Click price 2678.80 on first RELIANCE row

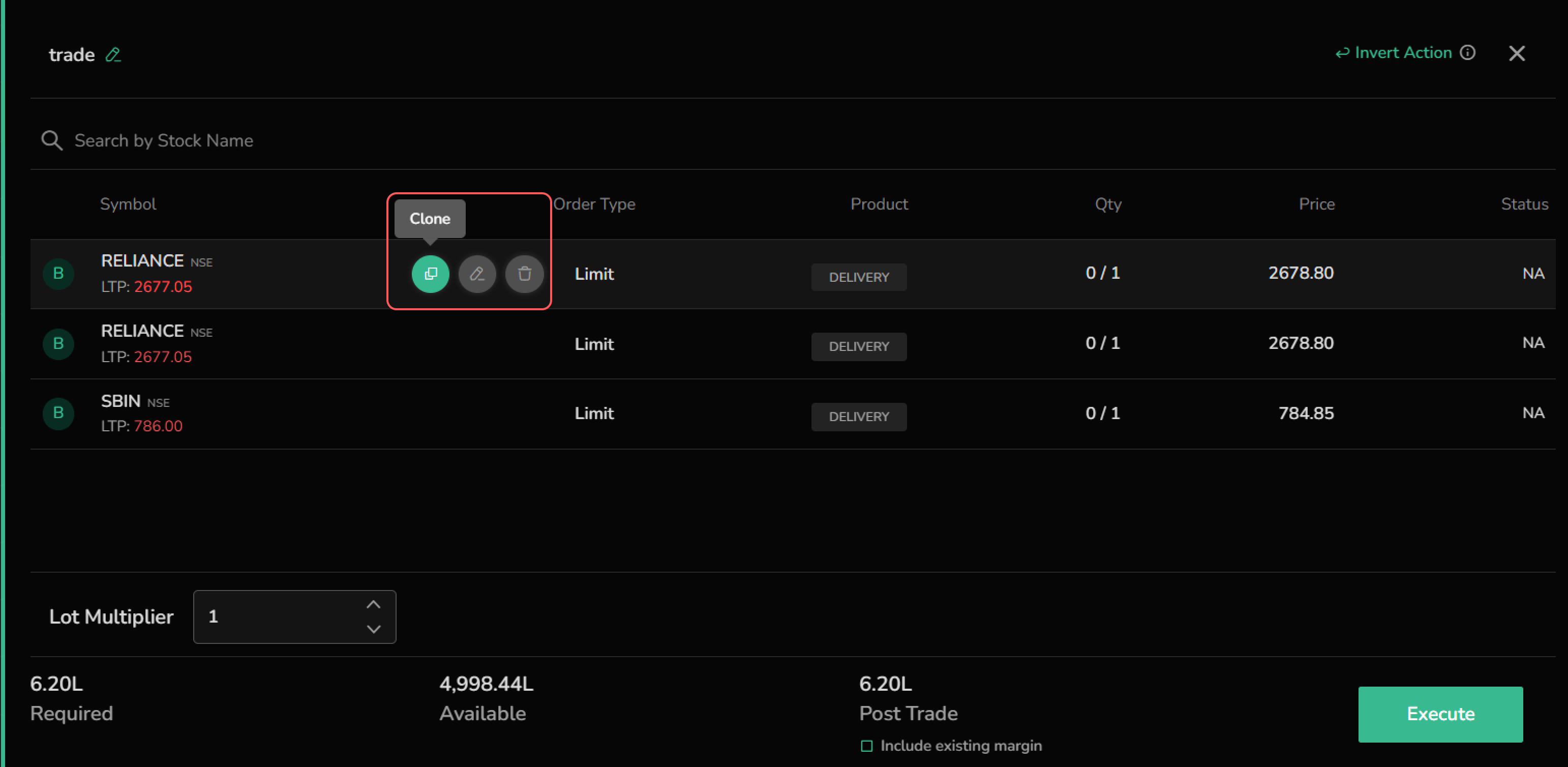click(1301, 273)
